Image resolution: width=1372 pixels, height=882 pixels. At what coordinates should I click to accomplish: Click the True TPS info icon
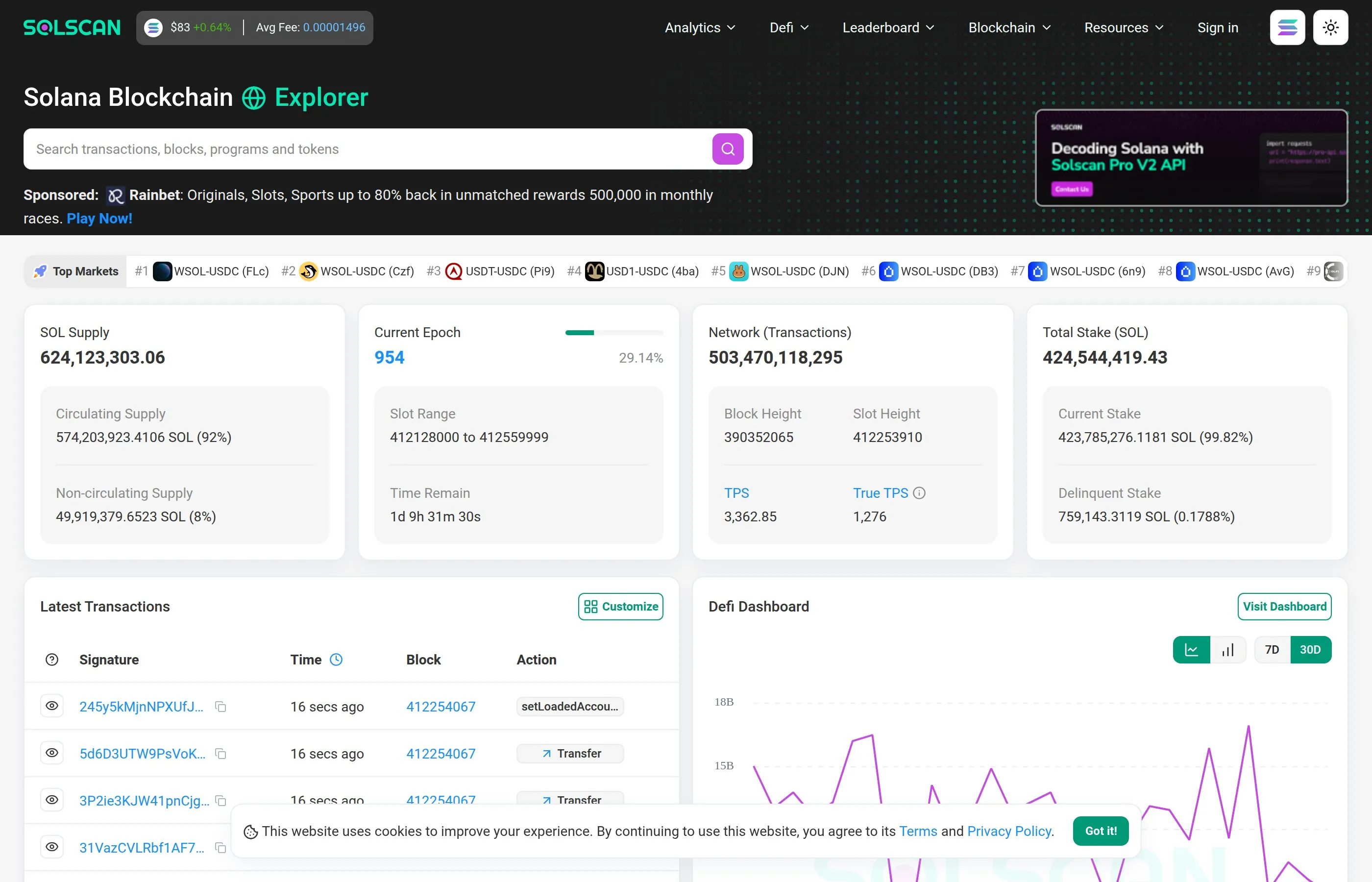[919, 493]
